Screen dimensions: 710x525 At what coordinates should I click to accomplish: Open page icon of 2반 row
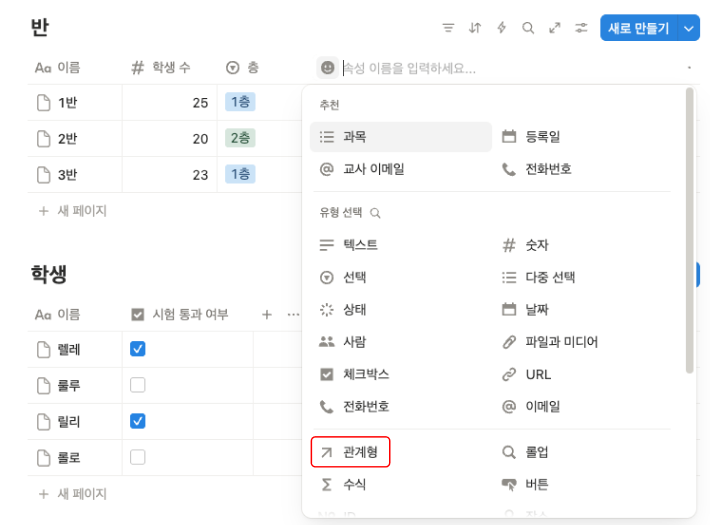point(43,139)
